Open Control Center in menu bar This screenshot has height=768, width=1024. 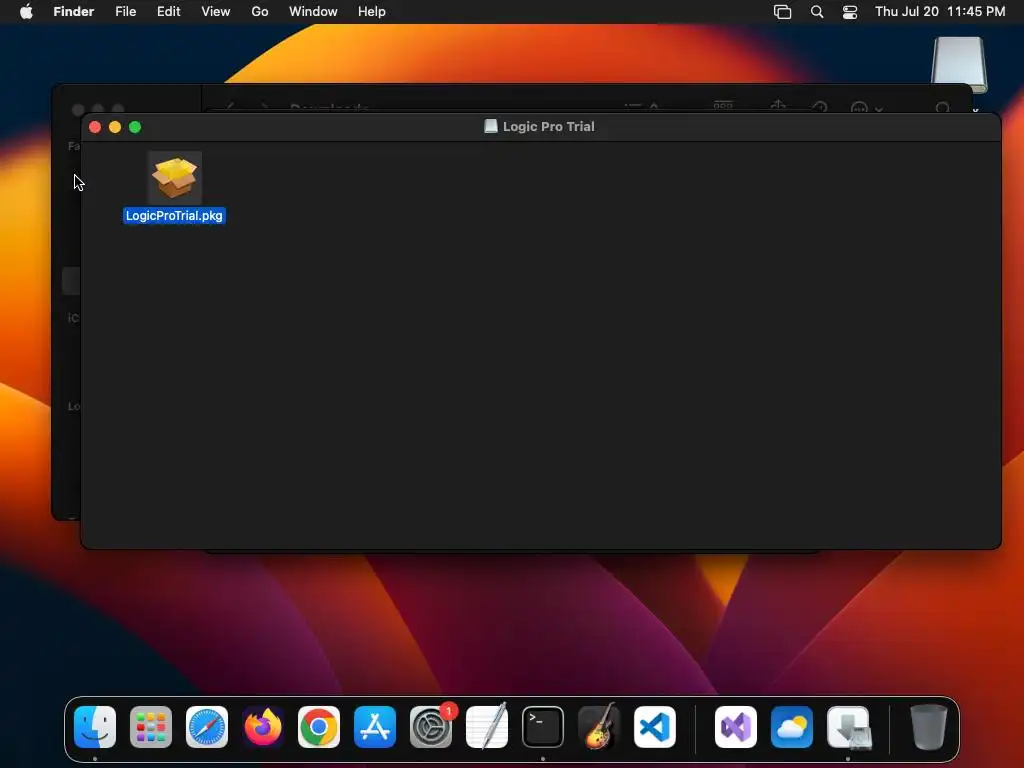coord(850,12)
